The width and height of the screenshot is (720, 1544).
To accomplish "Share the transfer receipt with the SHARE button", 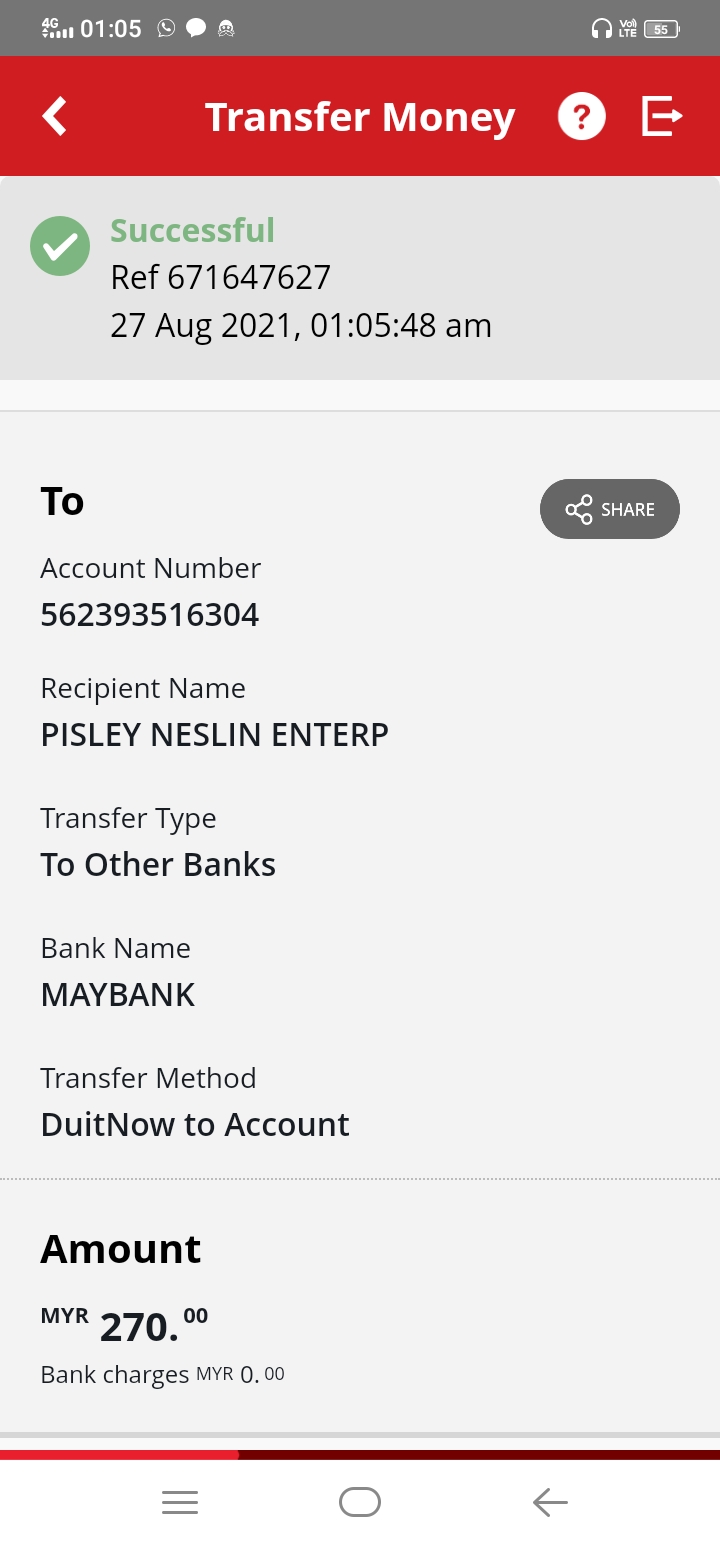I will [610, 509].
